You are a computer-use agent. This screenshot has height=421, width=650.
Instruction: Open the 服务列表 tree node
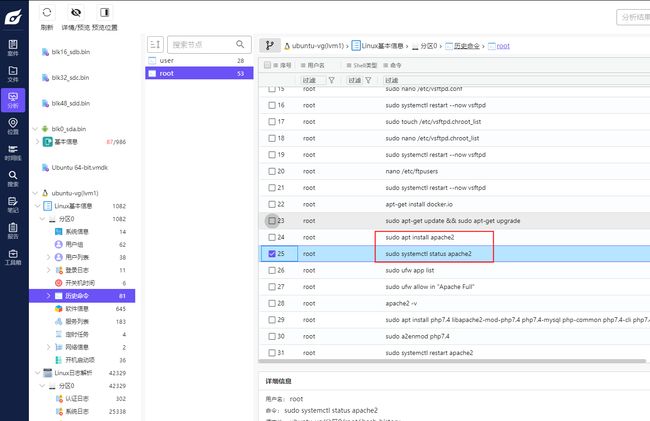point(77,322)
